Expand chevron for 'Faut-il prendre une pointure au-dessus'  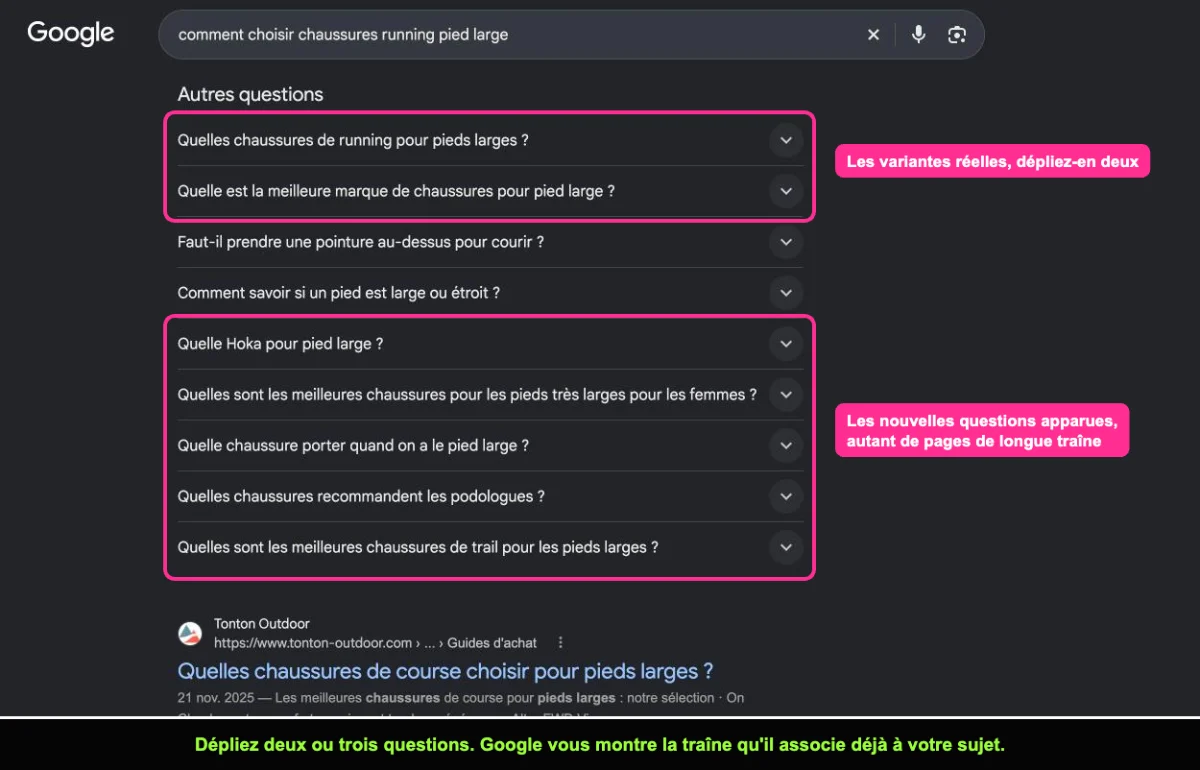point(786,242)
